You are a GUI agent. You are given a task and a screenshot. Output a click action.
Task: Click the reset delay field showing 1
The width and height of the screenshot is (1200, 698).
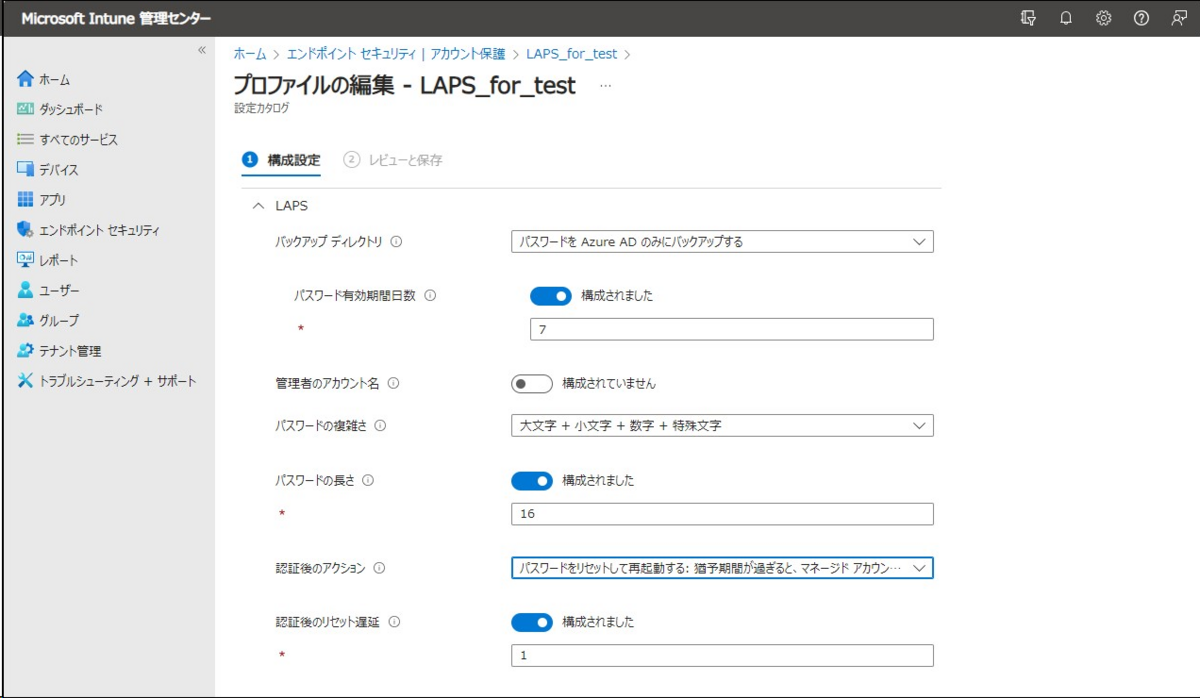tap(721, 655)
